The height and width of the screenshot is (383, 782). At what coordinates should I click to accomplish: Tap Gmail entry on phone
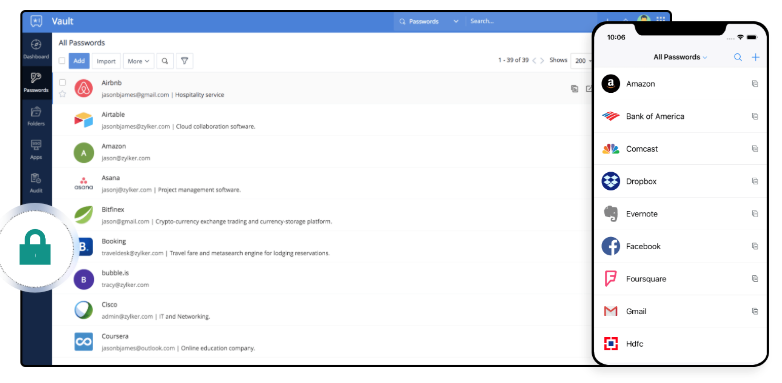681,311
